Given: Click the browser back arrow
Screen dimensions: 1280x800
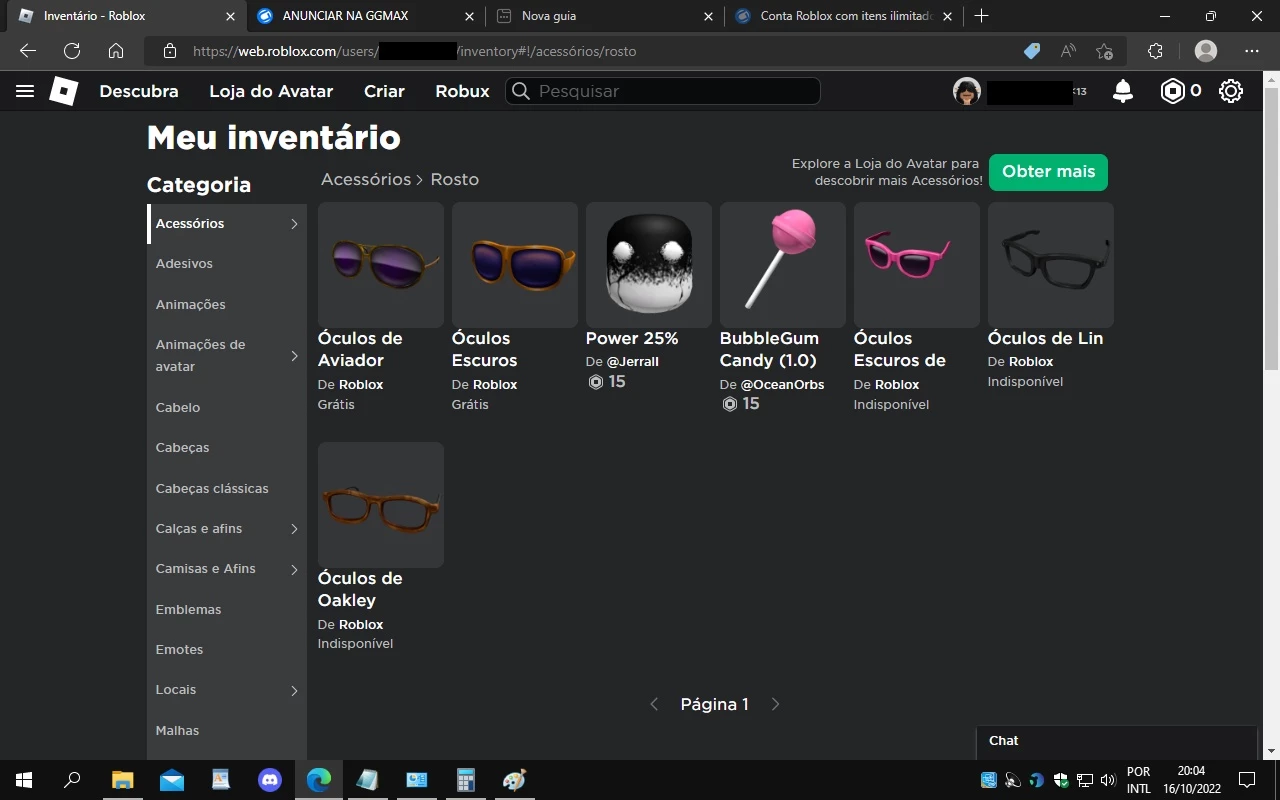Looking at the screenshot, I should coord(28,51).
